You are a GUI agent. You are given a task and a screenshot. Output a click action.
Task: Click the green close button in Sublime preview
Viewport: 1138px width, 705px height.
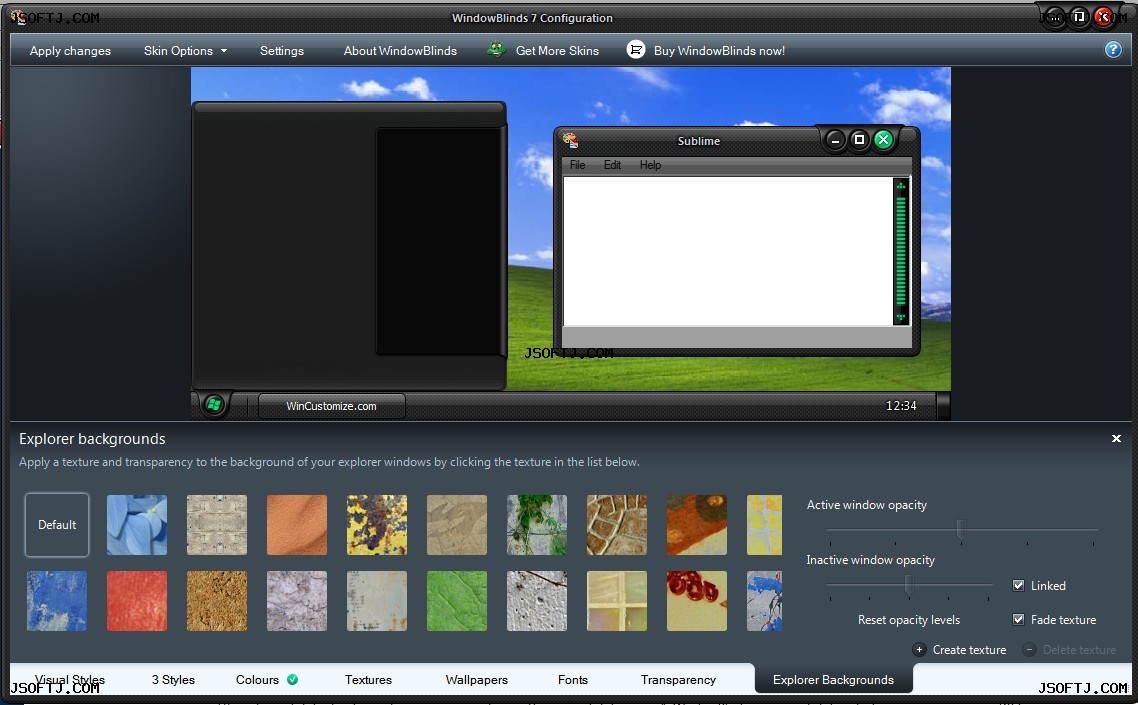[x=883, y=139]
